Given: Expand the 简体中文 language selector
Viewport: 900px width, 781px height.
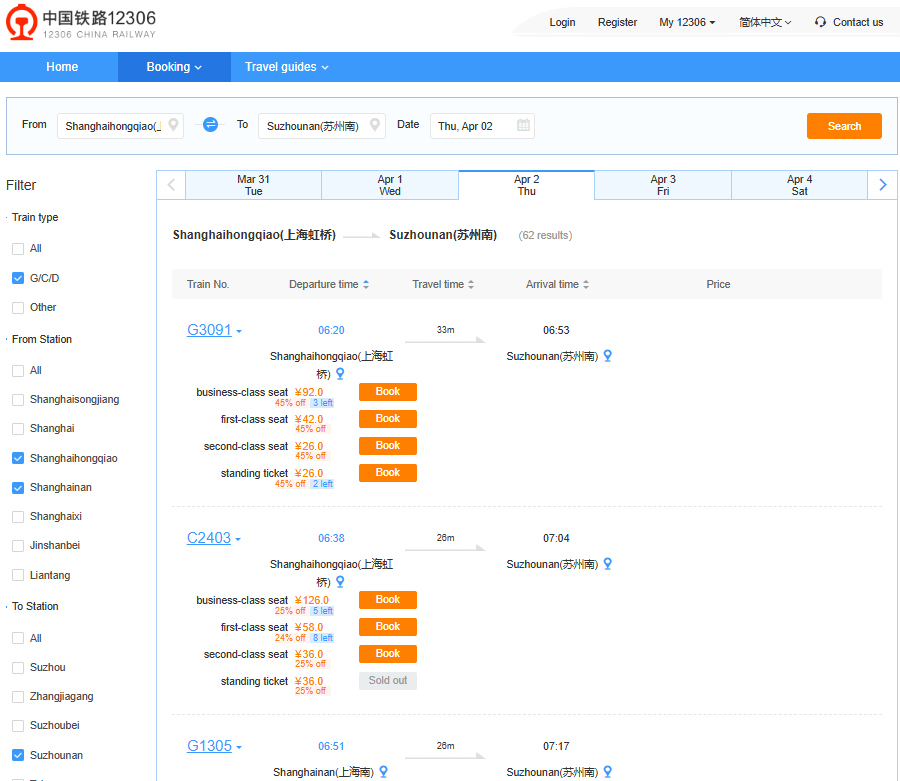Looking at the screenshot, I should point(765,22).
